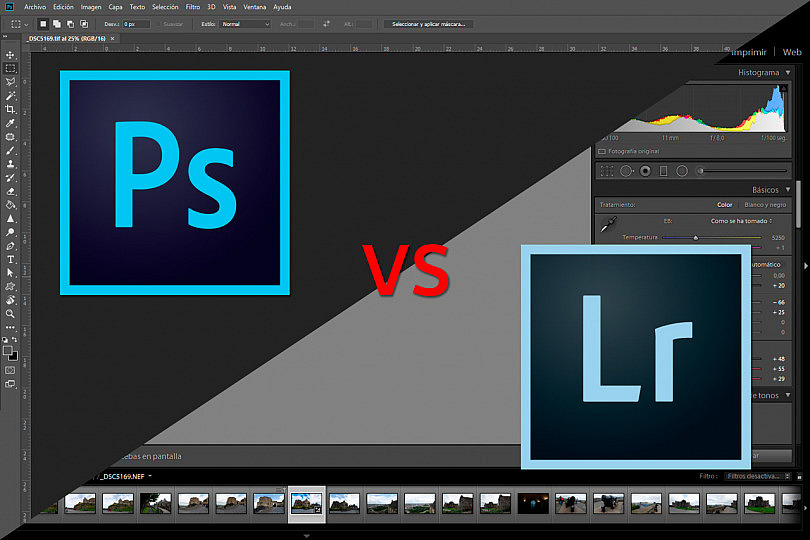Open the Como se ha tomado dropdown

pyautogui.click(x=741, y=221)
